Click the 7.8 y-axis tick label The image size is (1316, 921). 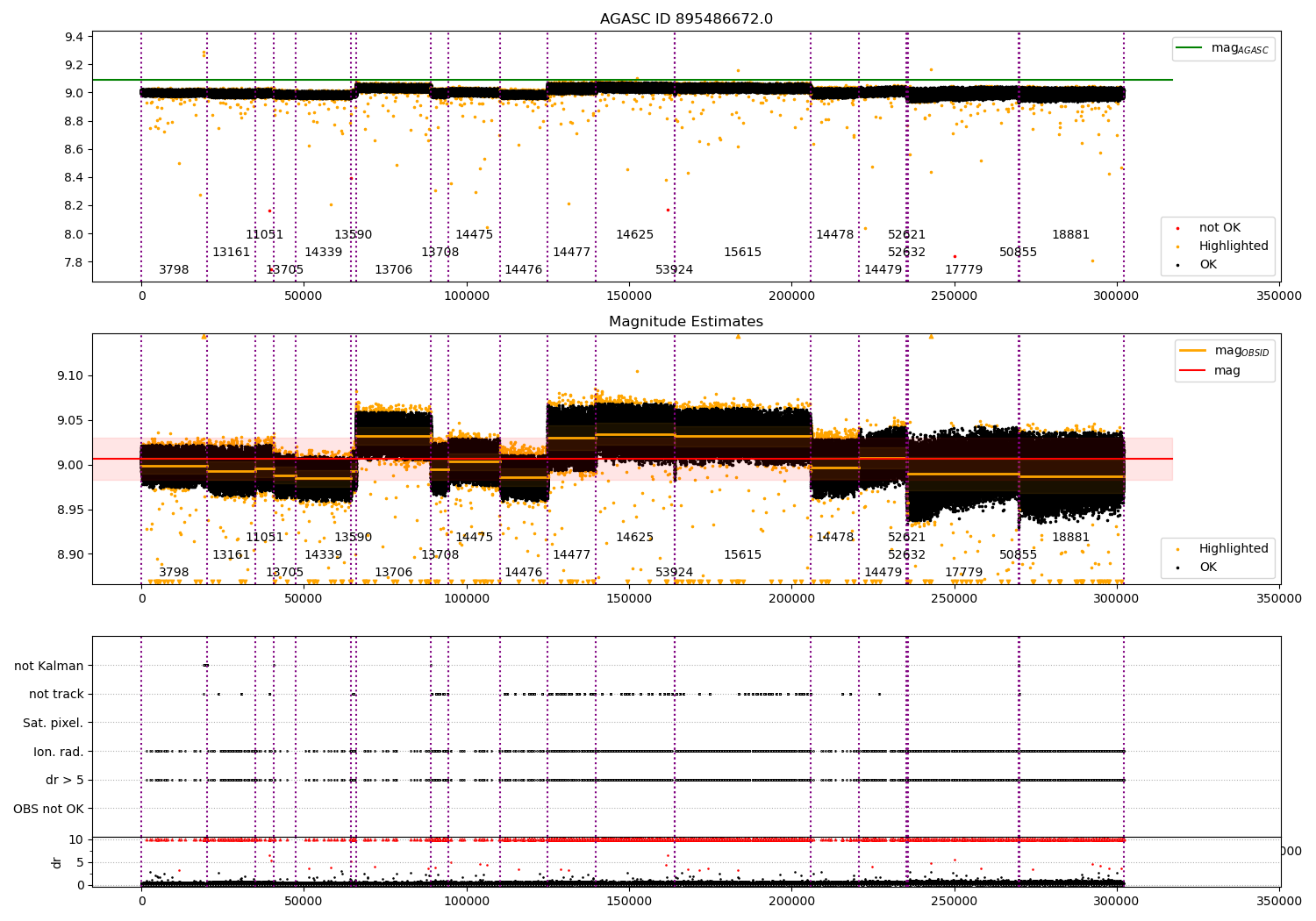pyautogui.click(x=75, y=262)
